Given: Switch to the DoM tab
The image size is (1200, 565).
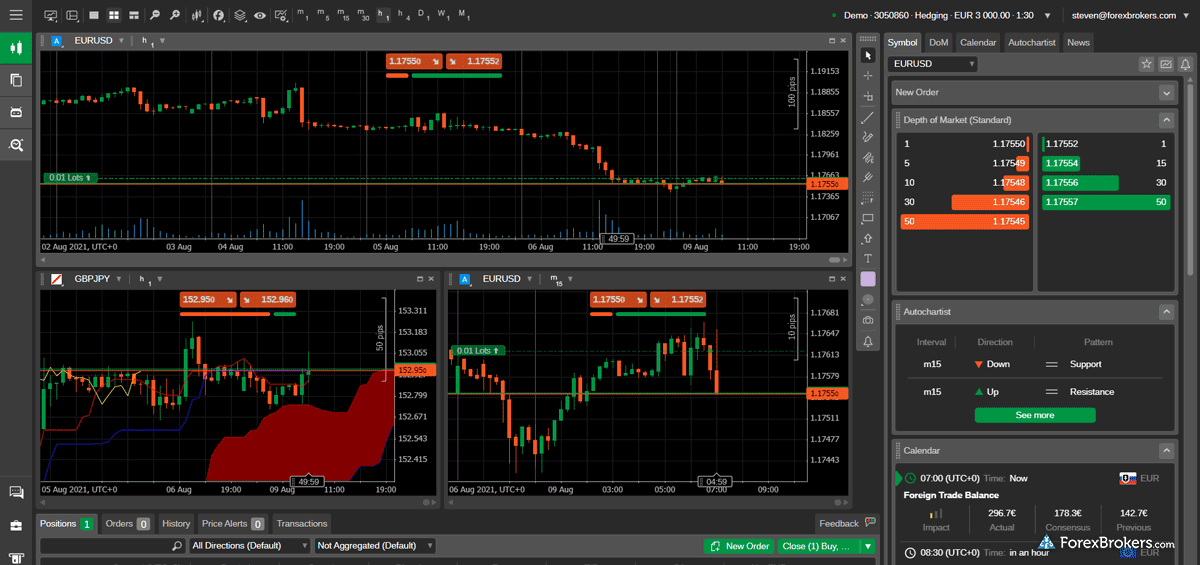Looking at the screenshot, I should click(x=938, y=42).
